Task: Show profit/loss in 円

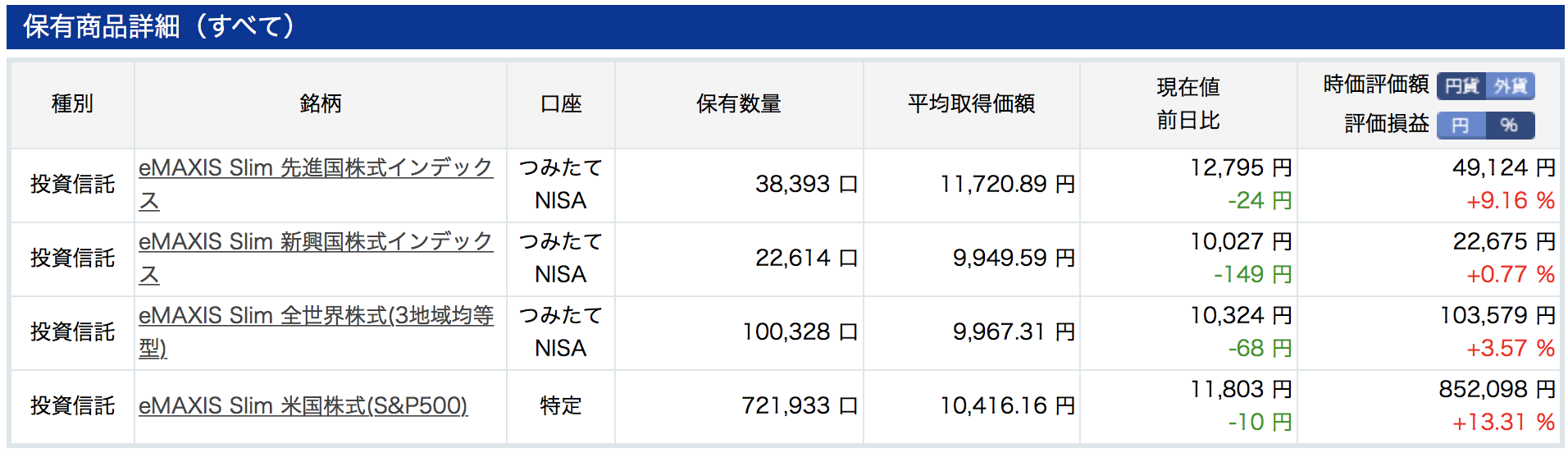Action: pos(1461,125)
